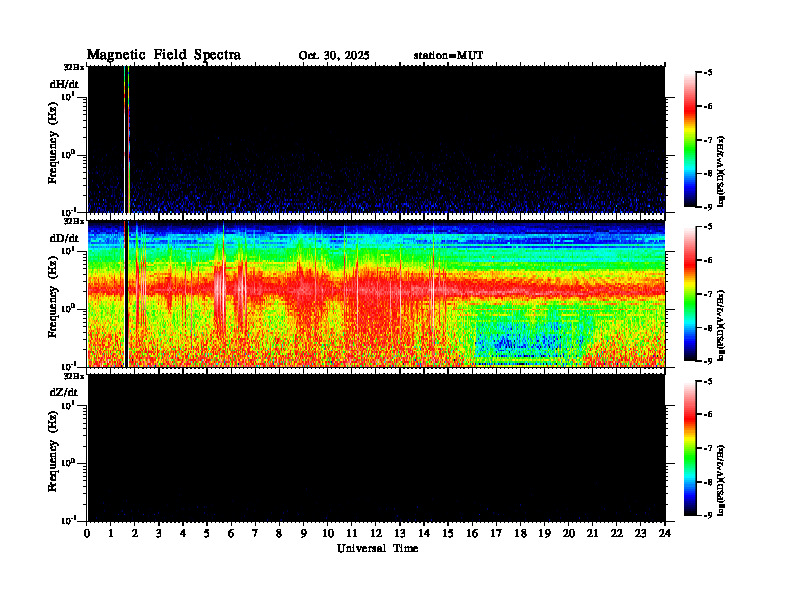Click the white vertical spike in dH/dt panel
The width and height of the screenshot is (792, 612).
point(126,139)
